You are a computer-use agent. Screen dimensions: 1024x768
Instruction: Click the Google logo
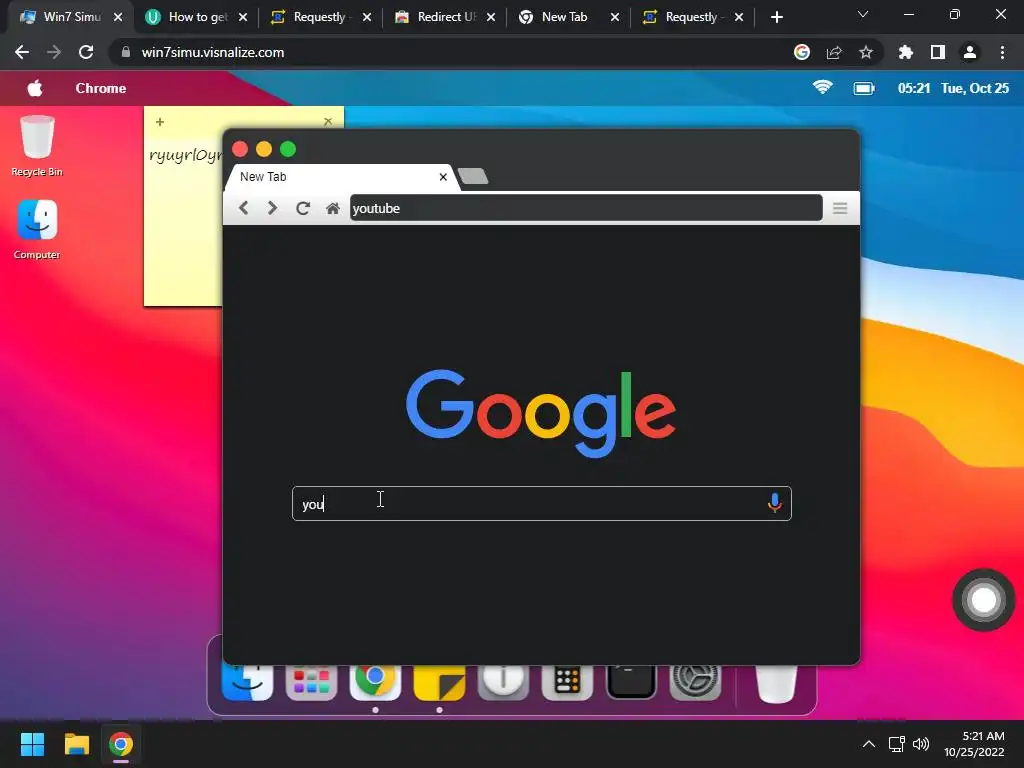click(541, 413)
